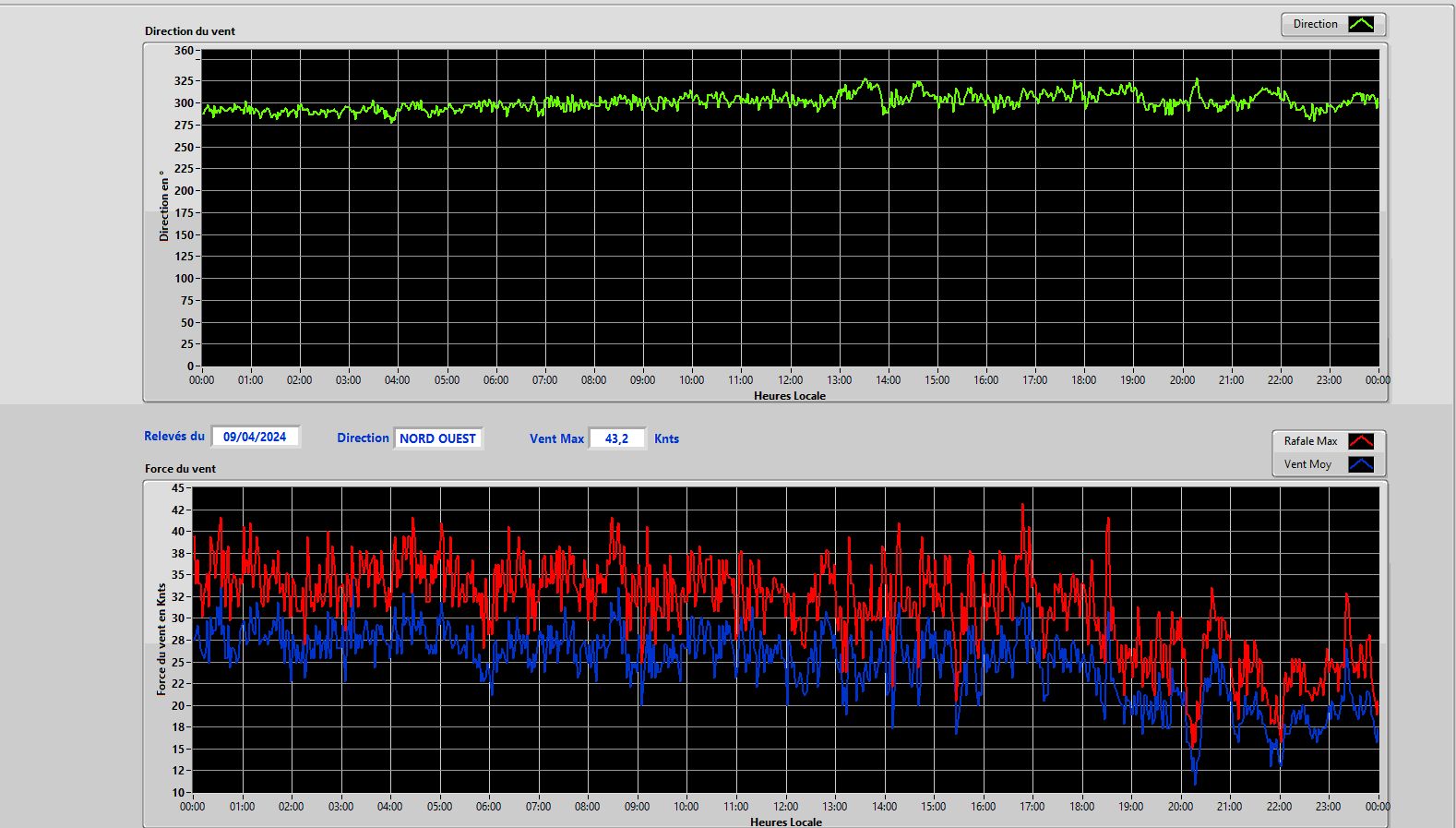Click the 360 value on direction axis
The image size is (1456, 828).
tap(184, 51)
